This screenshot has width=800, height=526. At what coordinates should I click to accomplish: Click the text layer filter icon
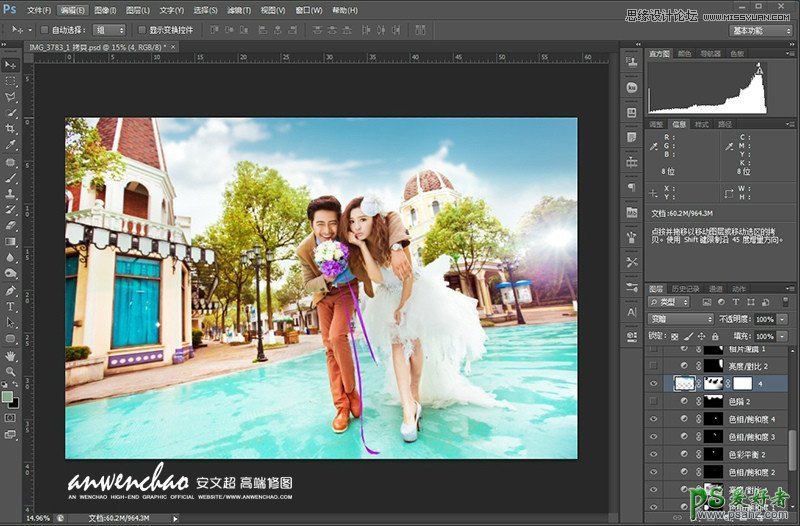(x=736, y=301)
